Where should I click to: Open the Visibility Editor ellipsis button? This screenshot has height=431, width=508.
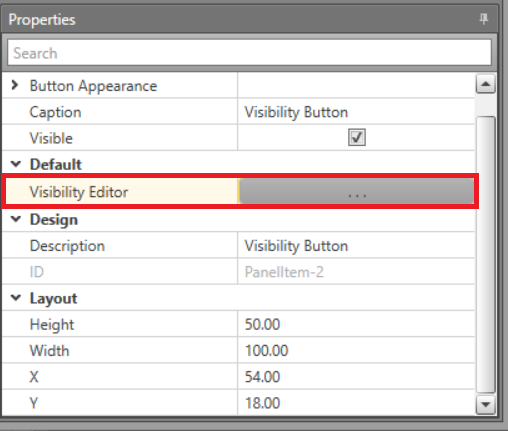click(357, 191)
